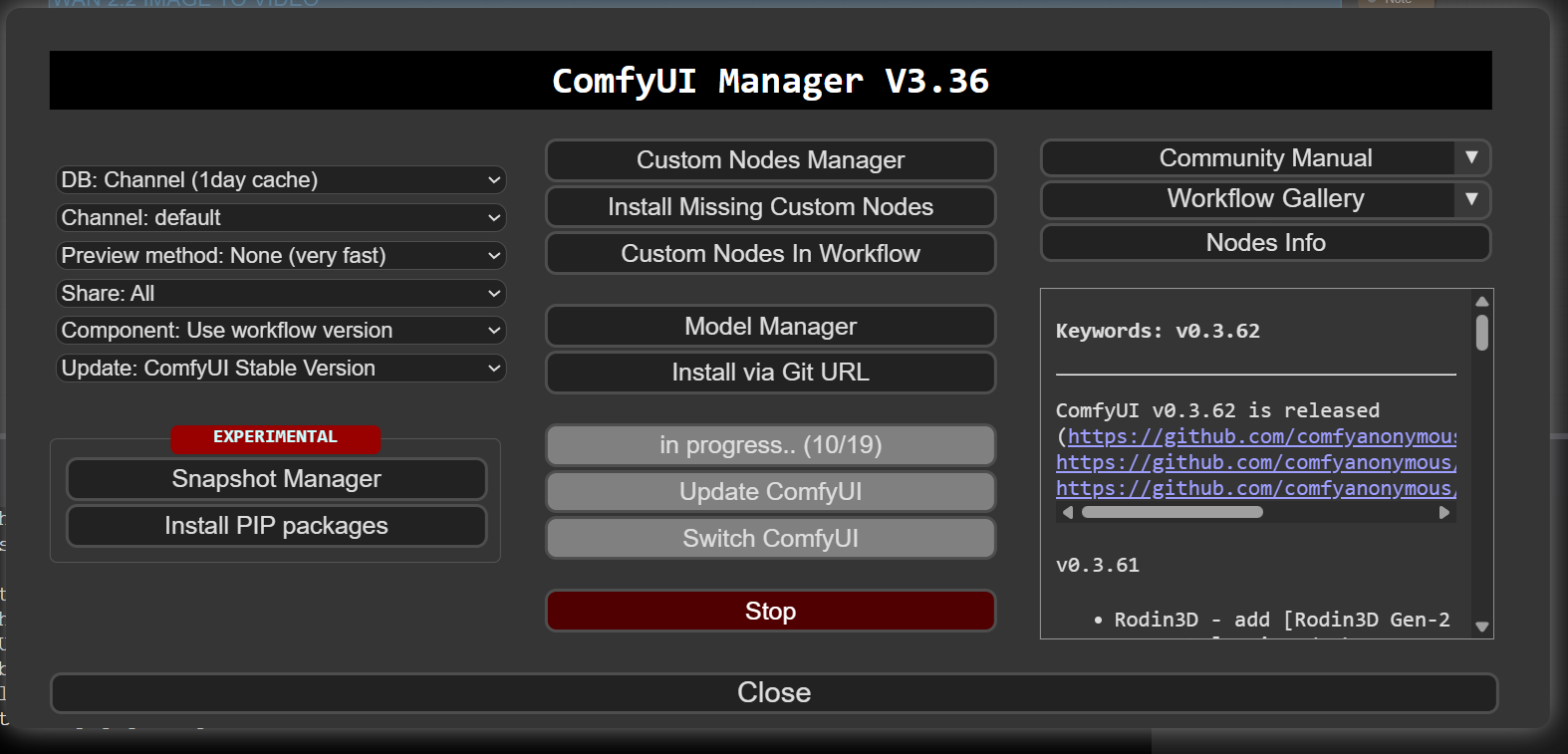Expand the Community Manual dropdown arrow
1568x754 pixels.
pos(1471,158)
